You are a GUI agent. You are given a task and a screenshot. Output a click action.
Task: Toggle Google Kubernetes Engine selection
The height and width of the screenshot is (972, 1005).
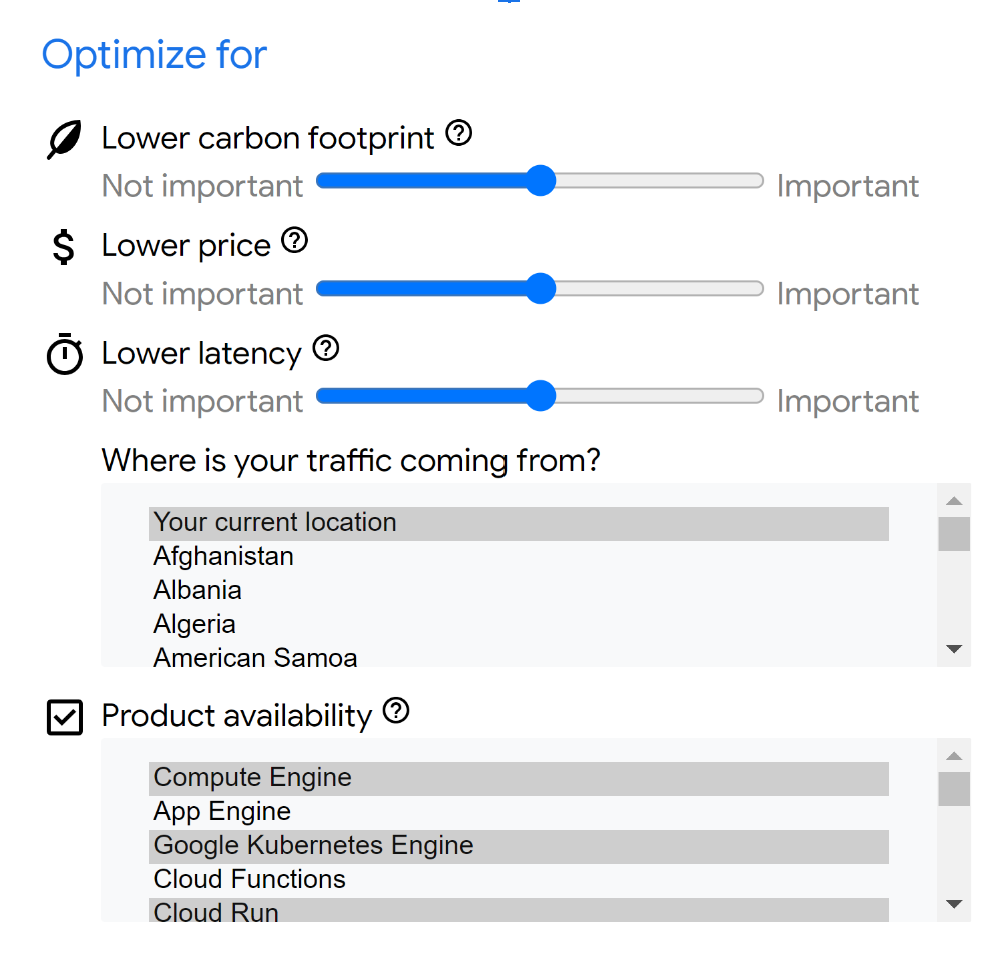click(x=519, y=846)
